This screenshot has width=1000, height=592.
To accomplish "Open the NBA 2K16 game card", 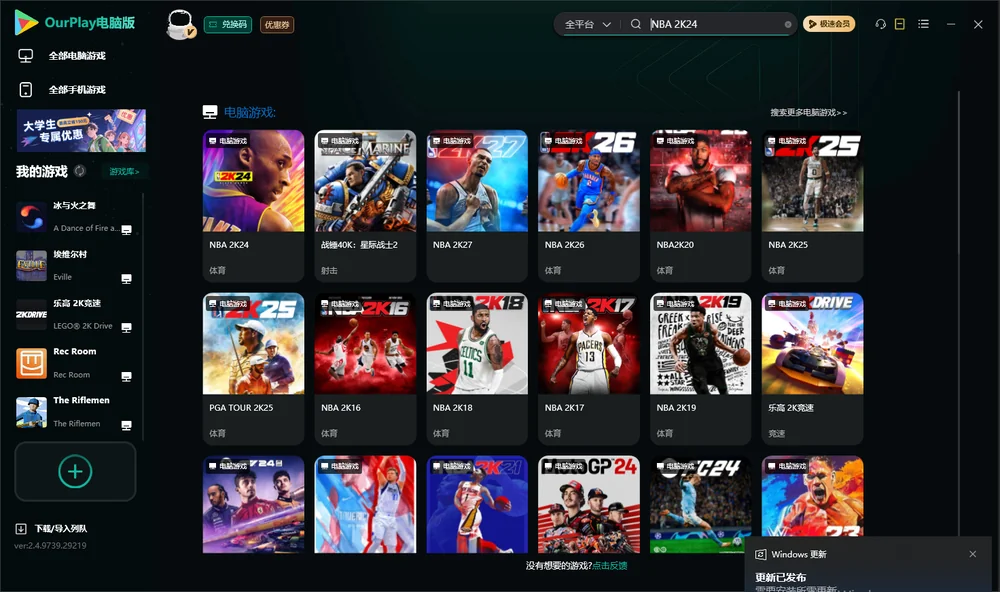I will point(365,369).
